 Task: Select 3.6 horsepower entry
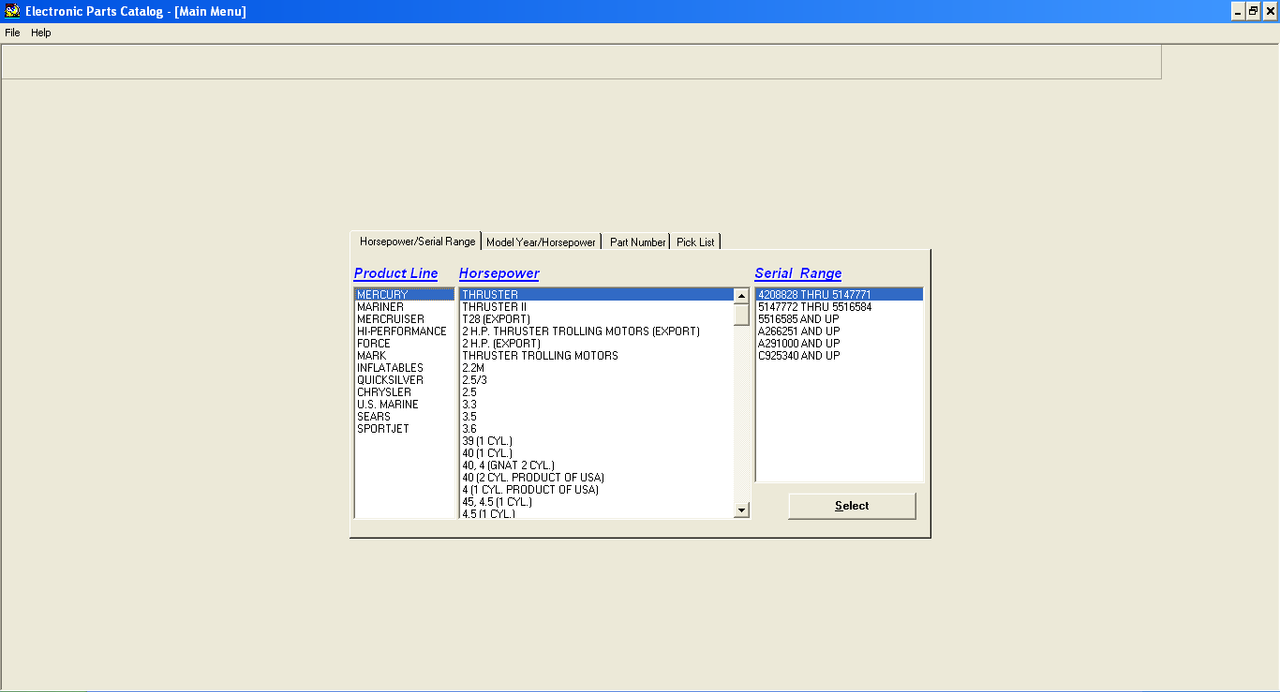click(x=597, y=429)
